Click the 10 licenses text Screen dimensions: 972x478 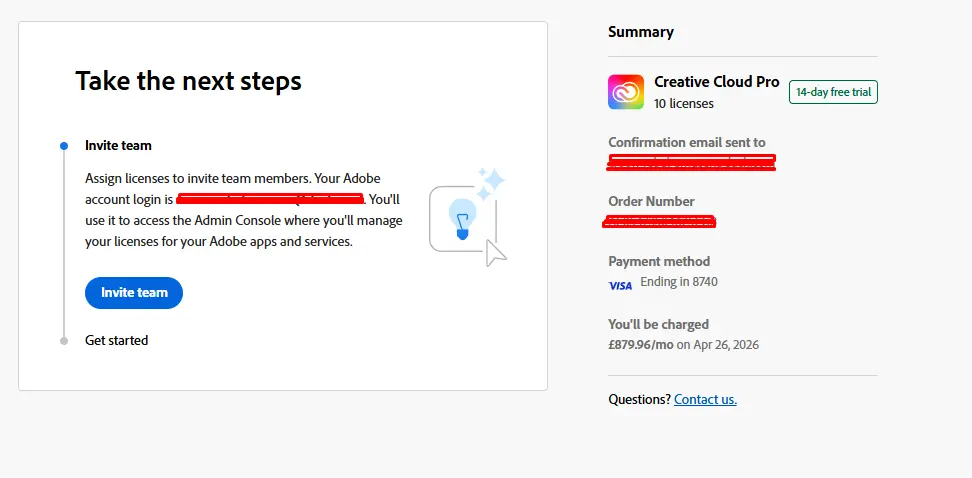point(684,104)
